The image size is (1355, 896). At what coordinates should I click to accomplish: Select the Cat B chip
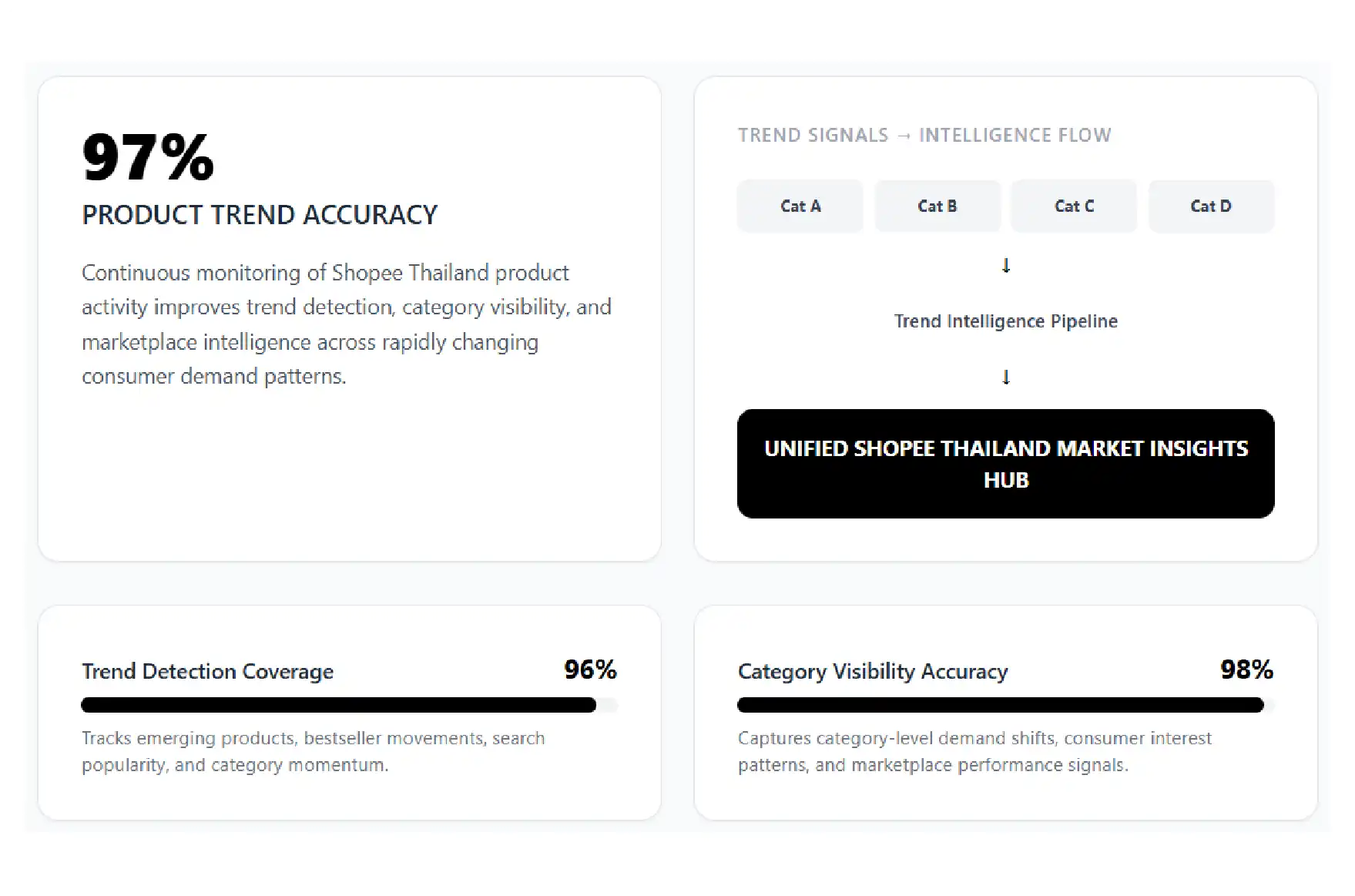pyautogui.click(x=937, y=206)
